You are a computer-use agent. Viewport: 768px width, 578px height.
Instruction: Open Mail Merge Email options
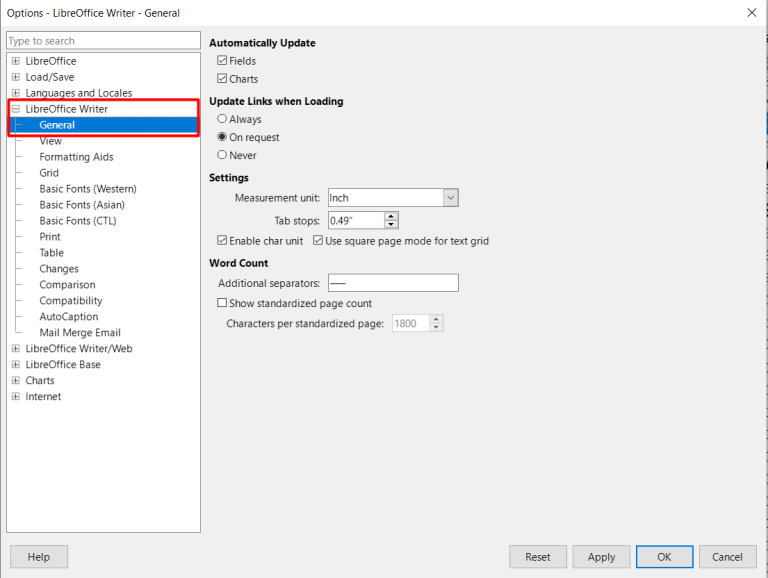(80, 333)
